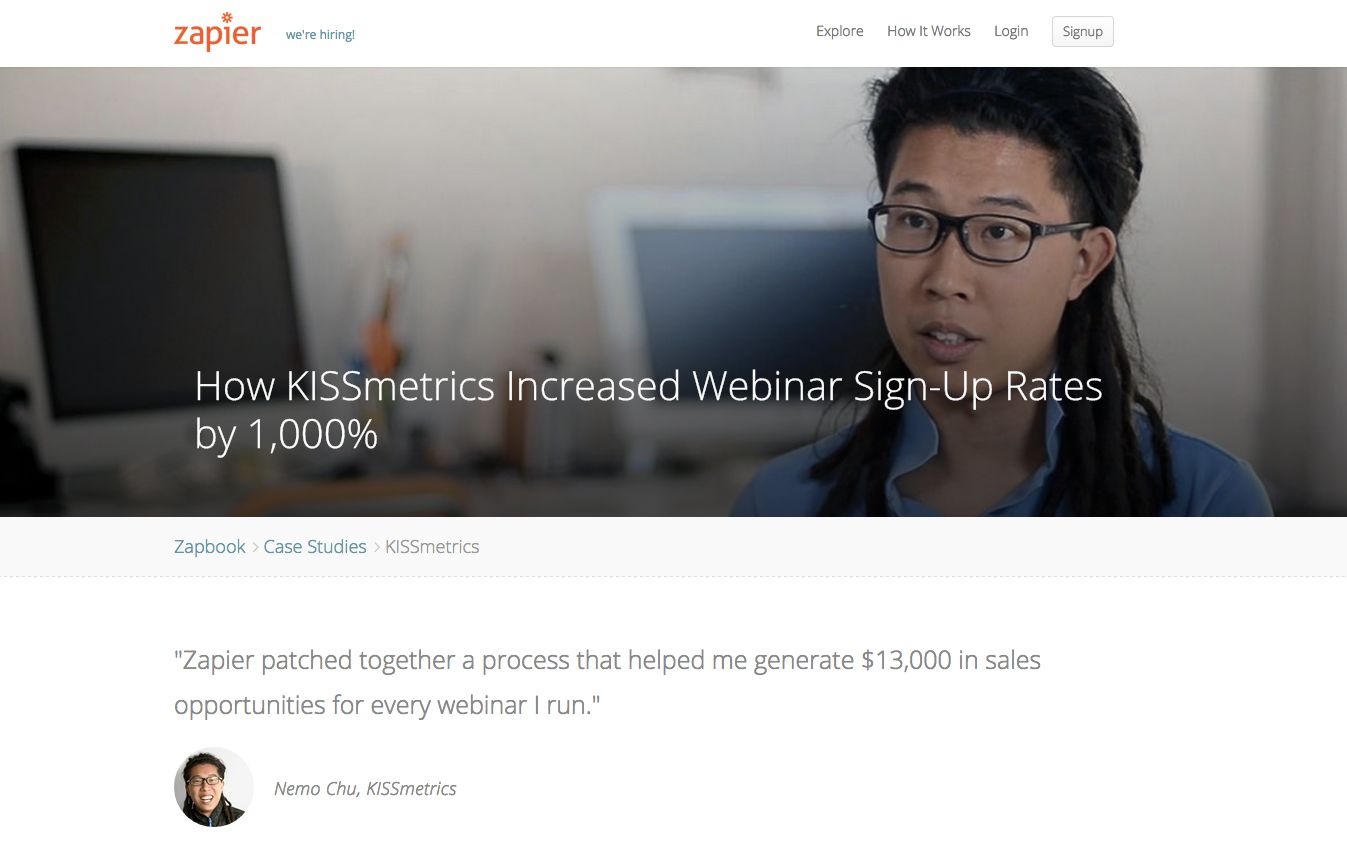The height and width of the screenshot is (849, 1347).
Task: Click the KISSmetrics Webinar Sign-Up headline
Action: point(648,387)
